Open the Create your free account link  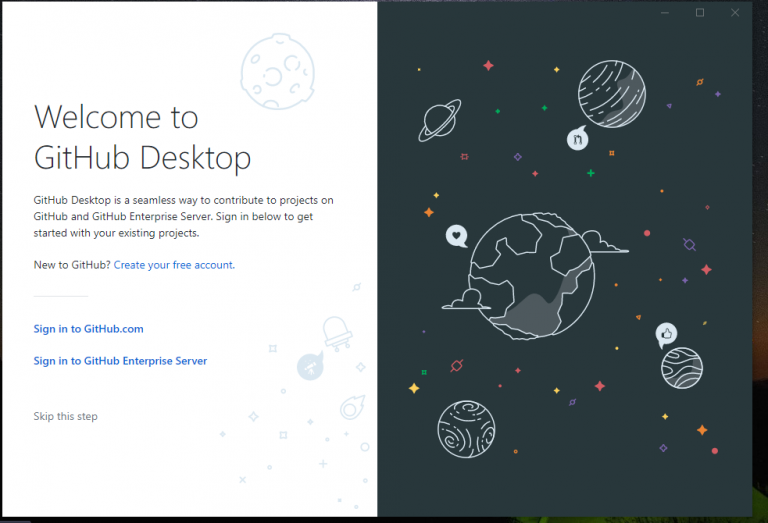pyautogui.click(x=173, y=265)
